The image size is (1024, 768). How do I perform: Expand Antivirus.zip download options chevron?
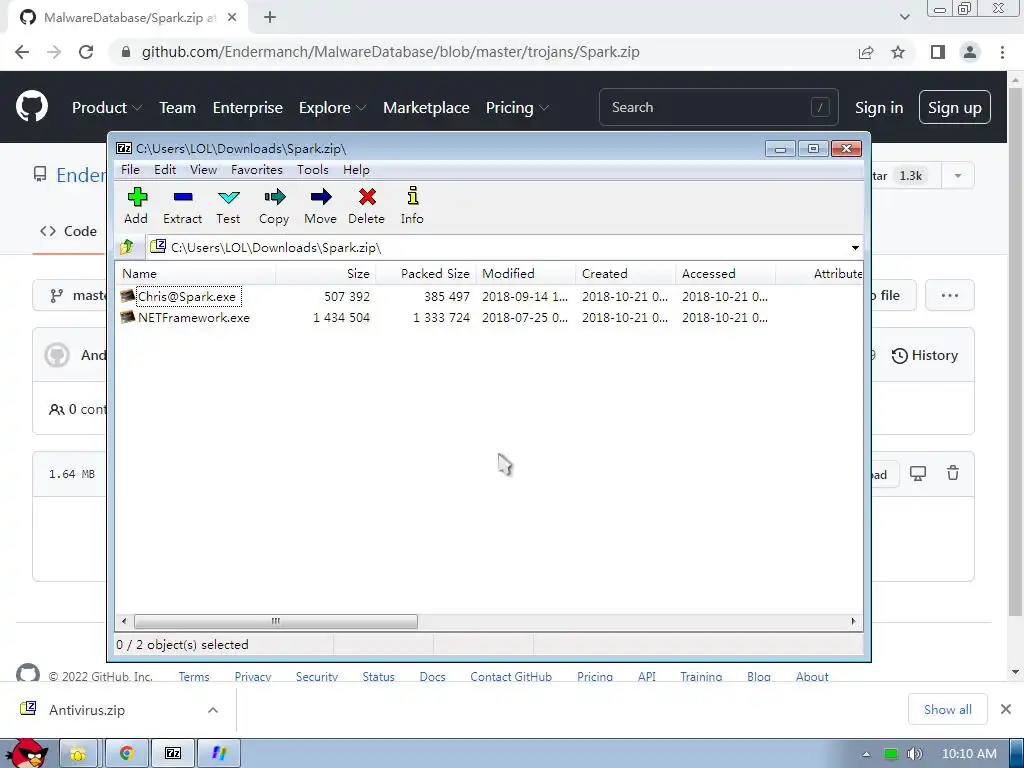[x=213, y=710]
